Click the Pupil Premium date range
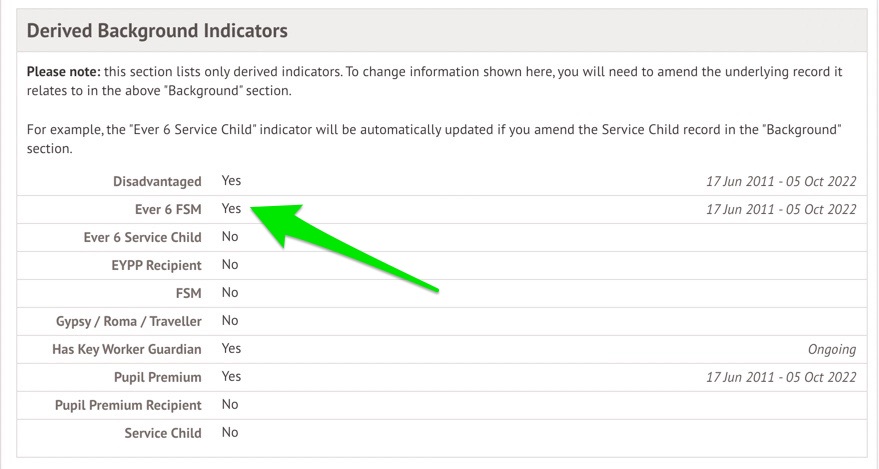 (x=780, y=378)
